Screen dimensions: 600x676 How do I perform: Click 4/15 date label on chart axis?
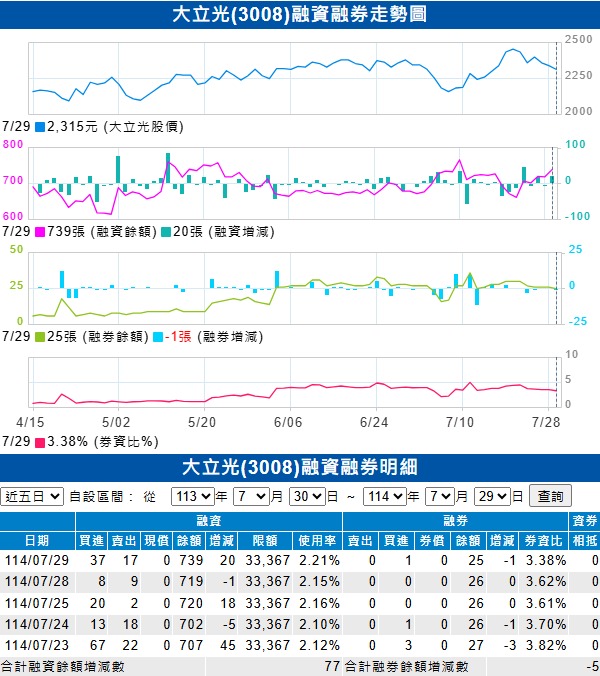pos(30,422)
